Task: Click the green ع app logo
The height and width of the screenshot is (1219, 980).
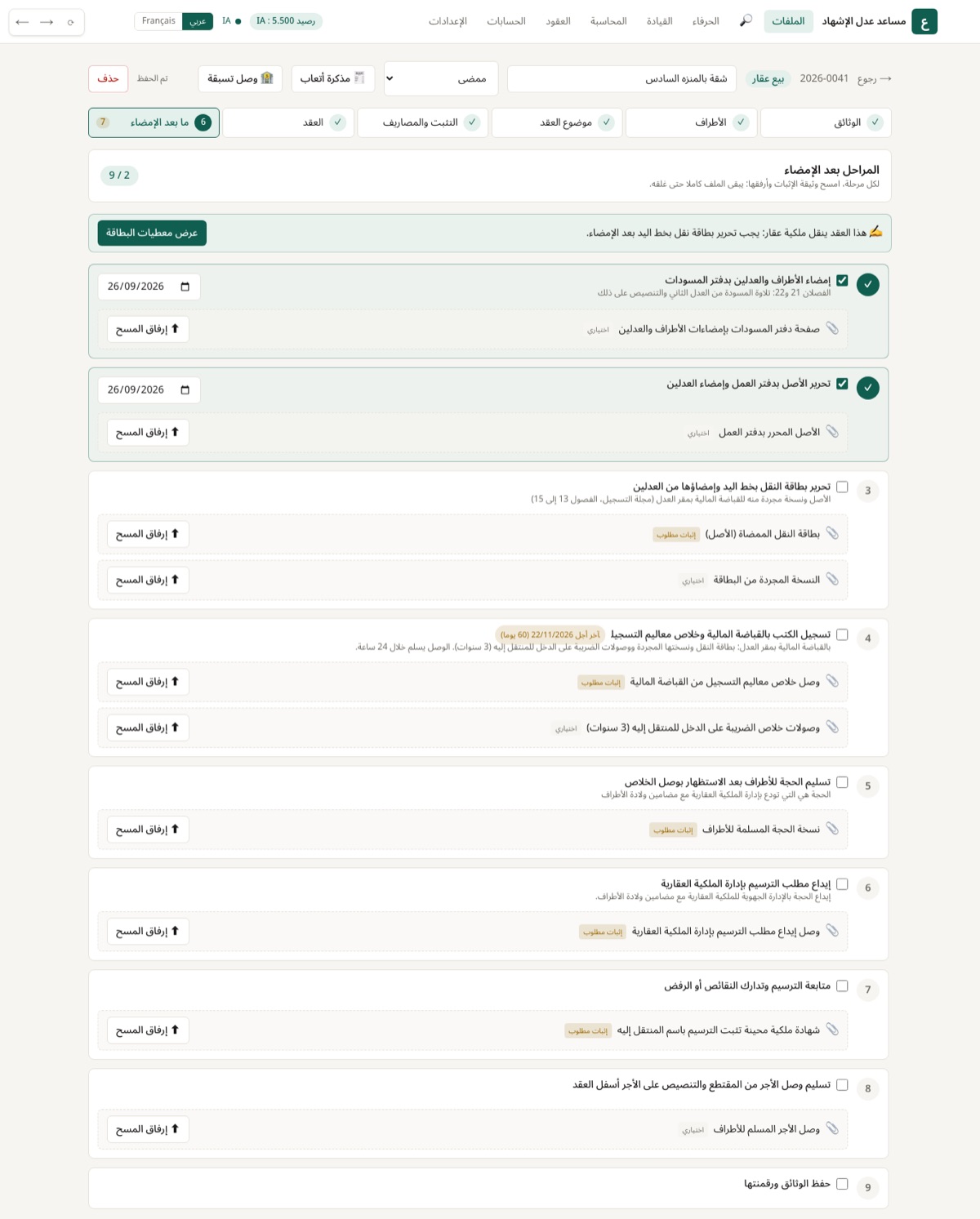Action: pos(924,21)
